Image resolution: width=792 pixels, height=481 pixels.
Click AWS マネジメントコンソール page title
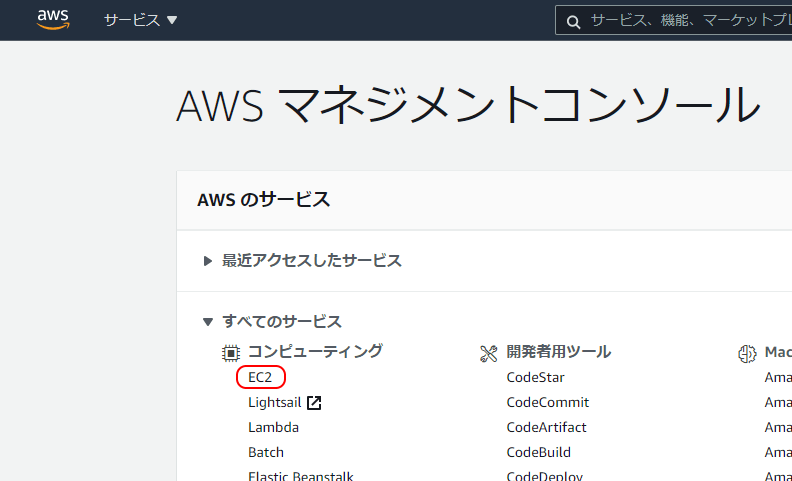pyautogui.click(x=468, y=105)
